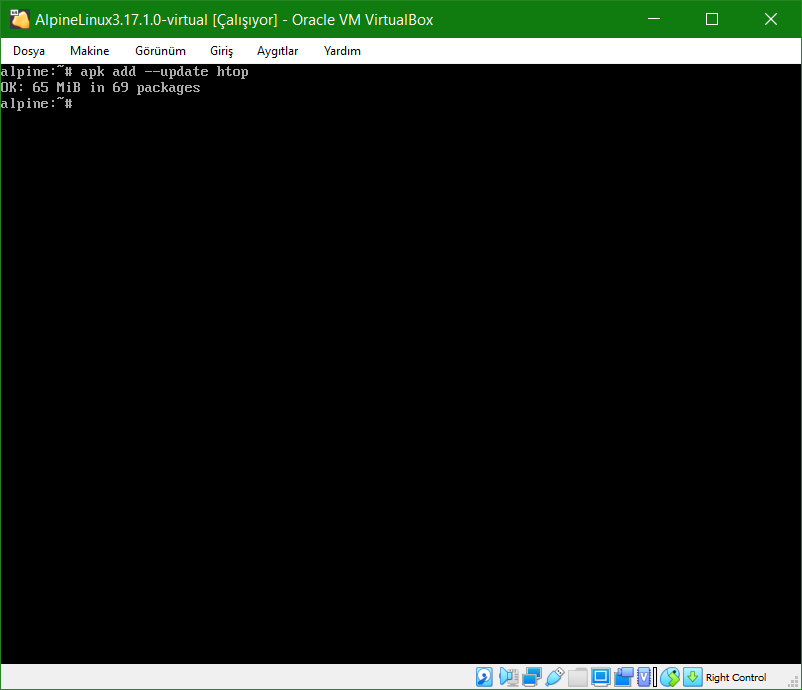The image size is (802, 690).
Task: Click the empty alpine:~# prompt line
Action: (x=36, y=103)
